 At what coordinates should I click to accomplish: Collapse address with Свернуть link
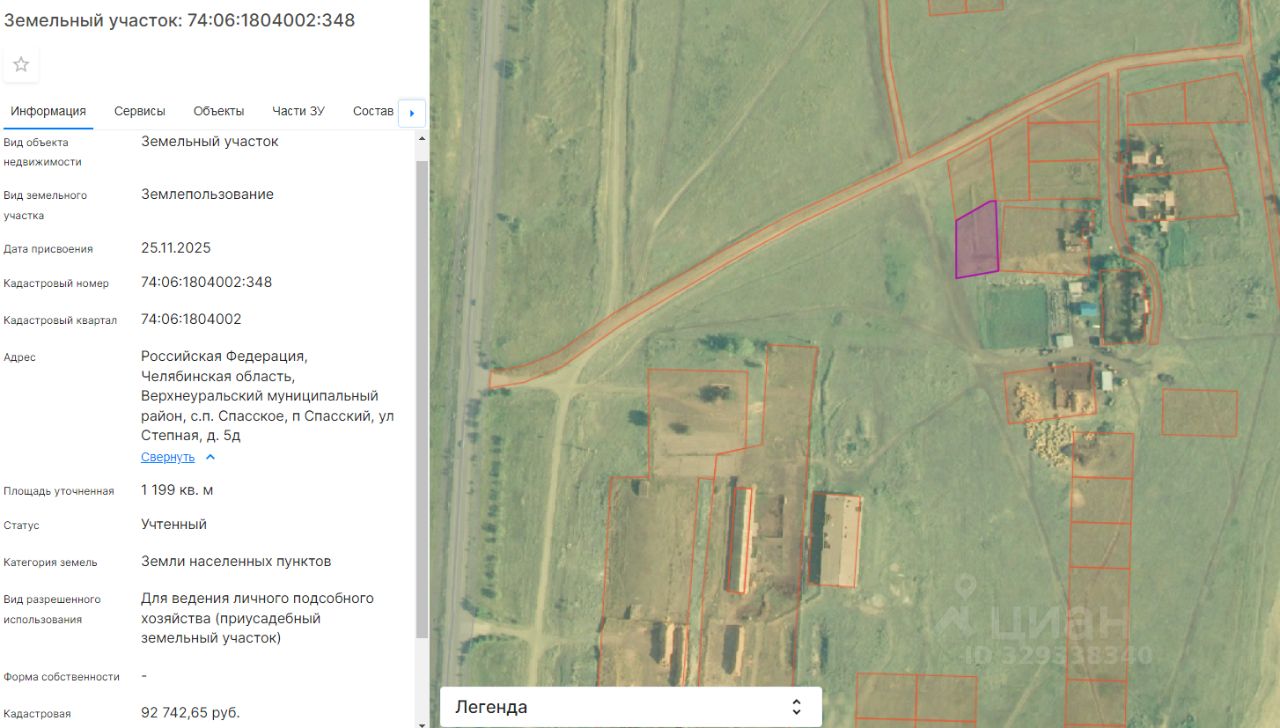168,457
